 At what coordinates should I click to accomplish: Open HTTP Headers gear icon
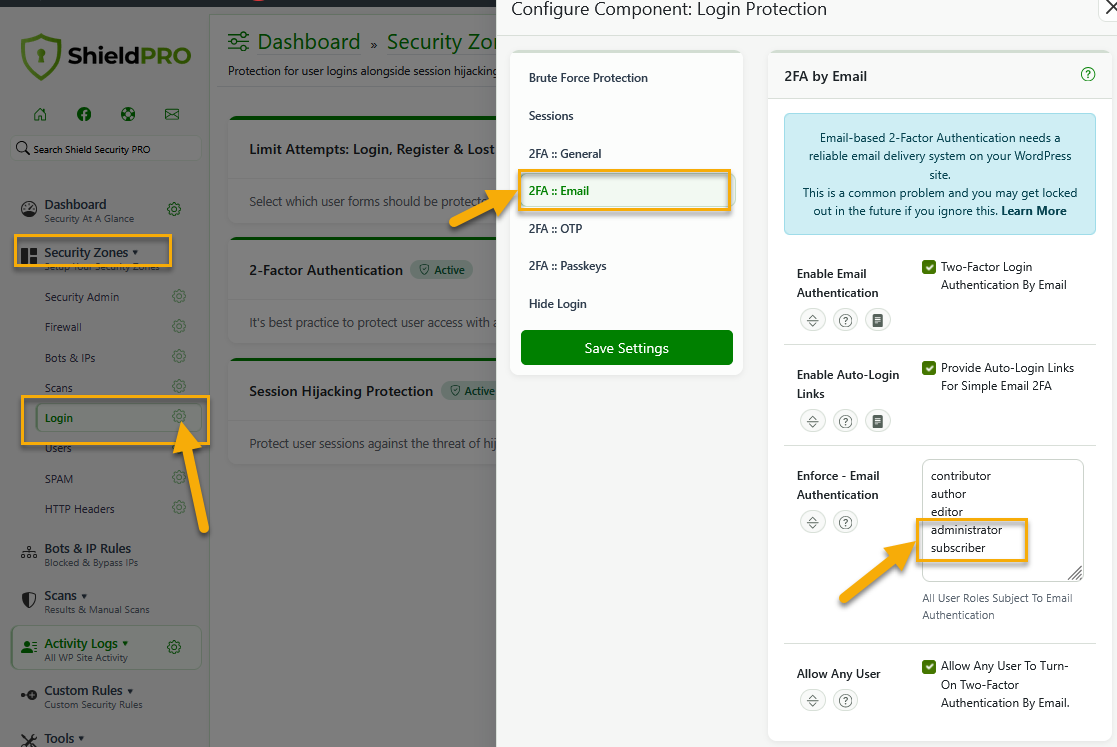click(x=179, y=507)
